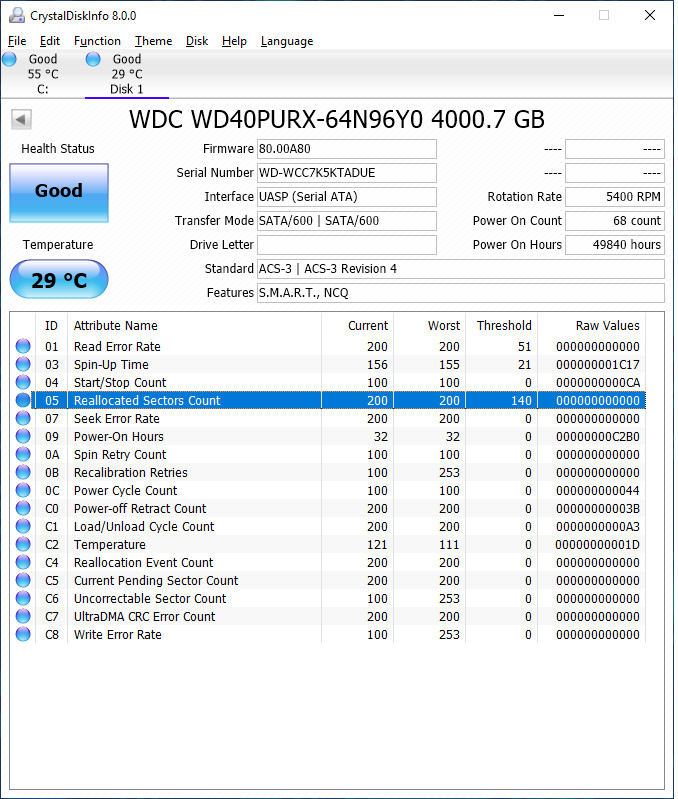Click the Power On Count value field
The image size is (678, 799).
(x=615, y=221)
